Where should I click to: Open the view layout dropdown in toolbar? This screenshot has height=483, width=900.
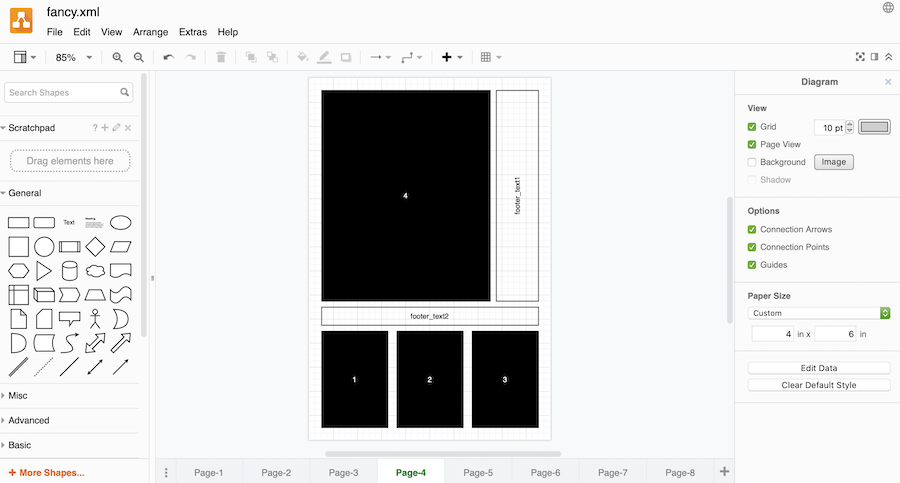click(25, 57)
